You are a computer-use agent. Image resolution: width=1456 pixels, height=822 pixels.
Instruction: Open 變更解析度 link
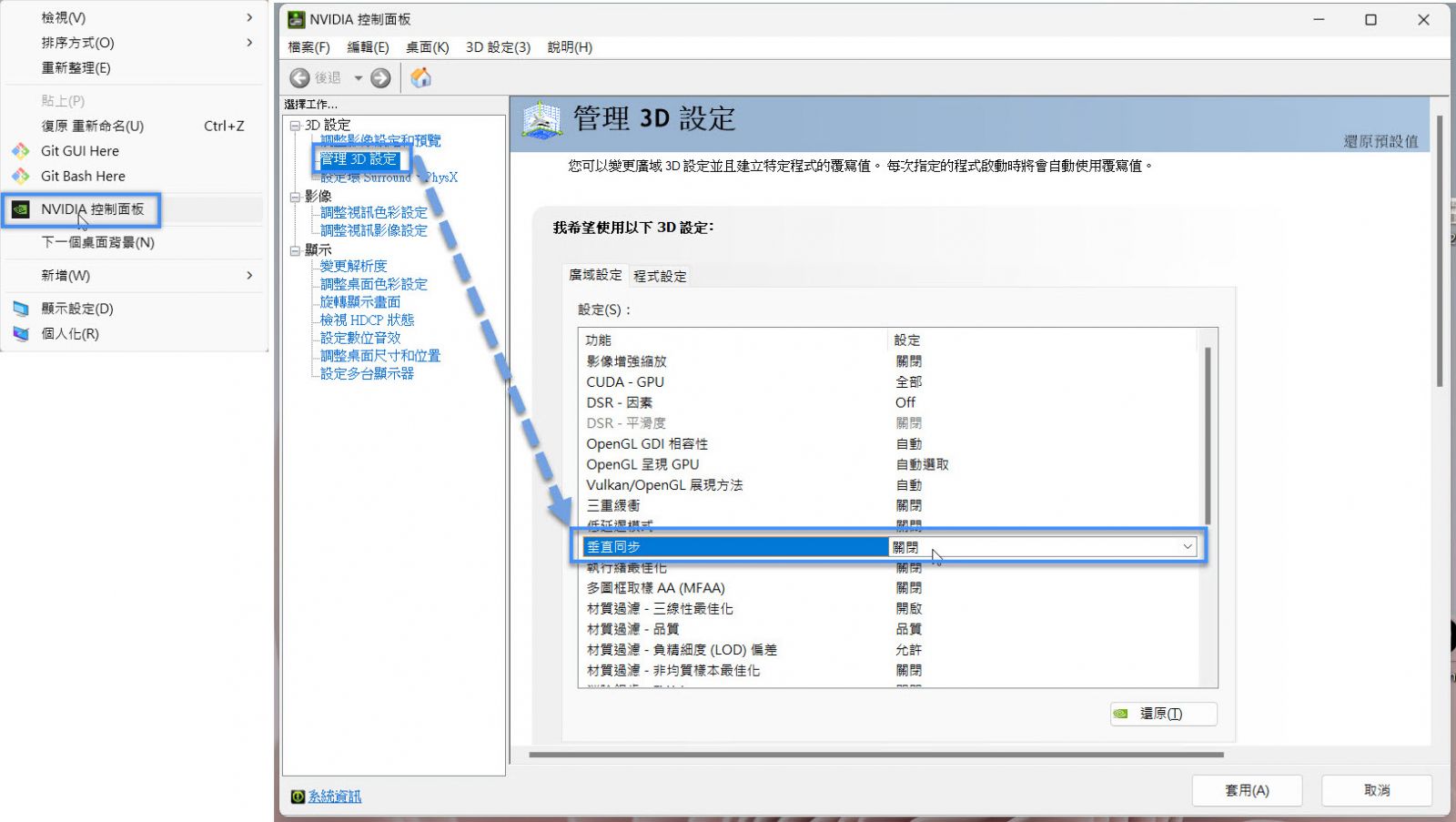pos(353,267)
